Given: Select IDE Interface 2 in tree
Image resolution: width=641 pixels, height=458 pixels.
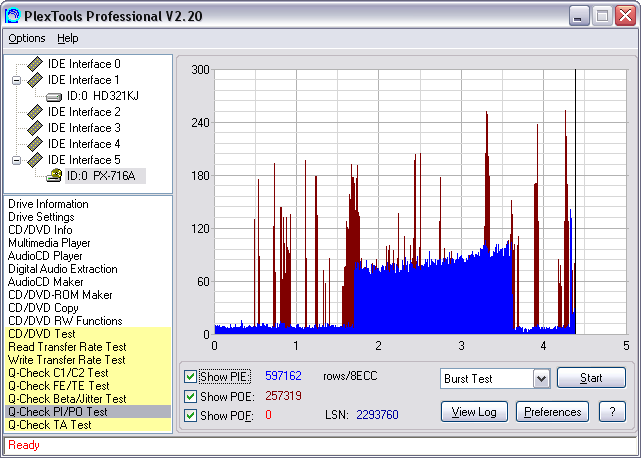Looking at the screenshot, I should [84, 112].
